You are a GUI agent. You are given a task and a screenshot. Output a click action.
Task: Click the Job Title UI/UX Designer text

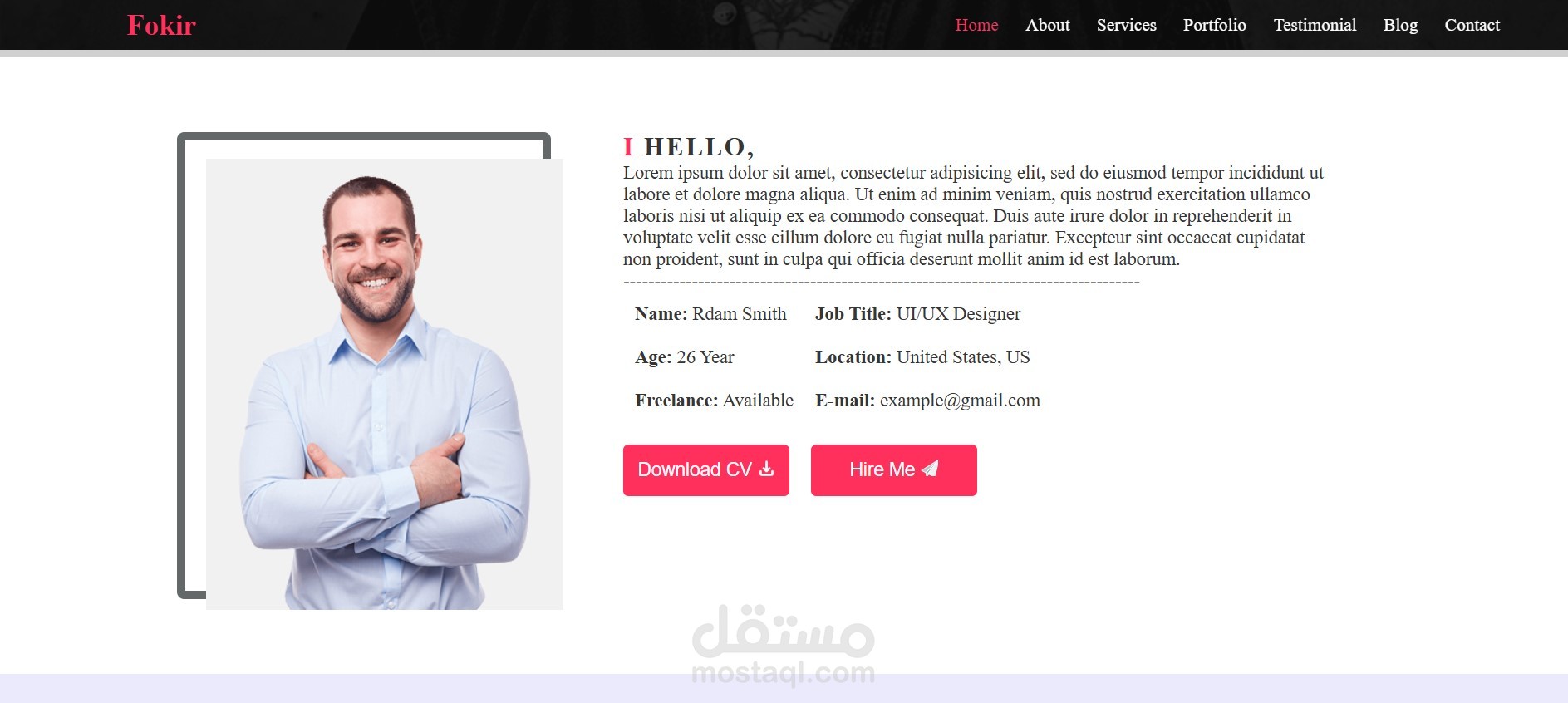pyautogui.click(x=917, y=314)
